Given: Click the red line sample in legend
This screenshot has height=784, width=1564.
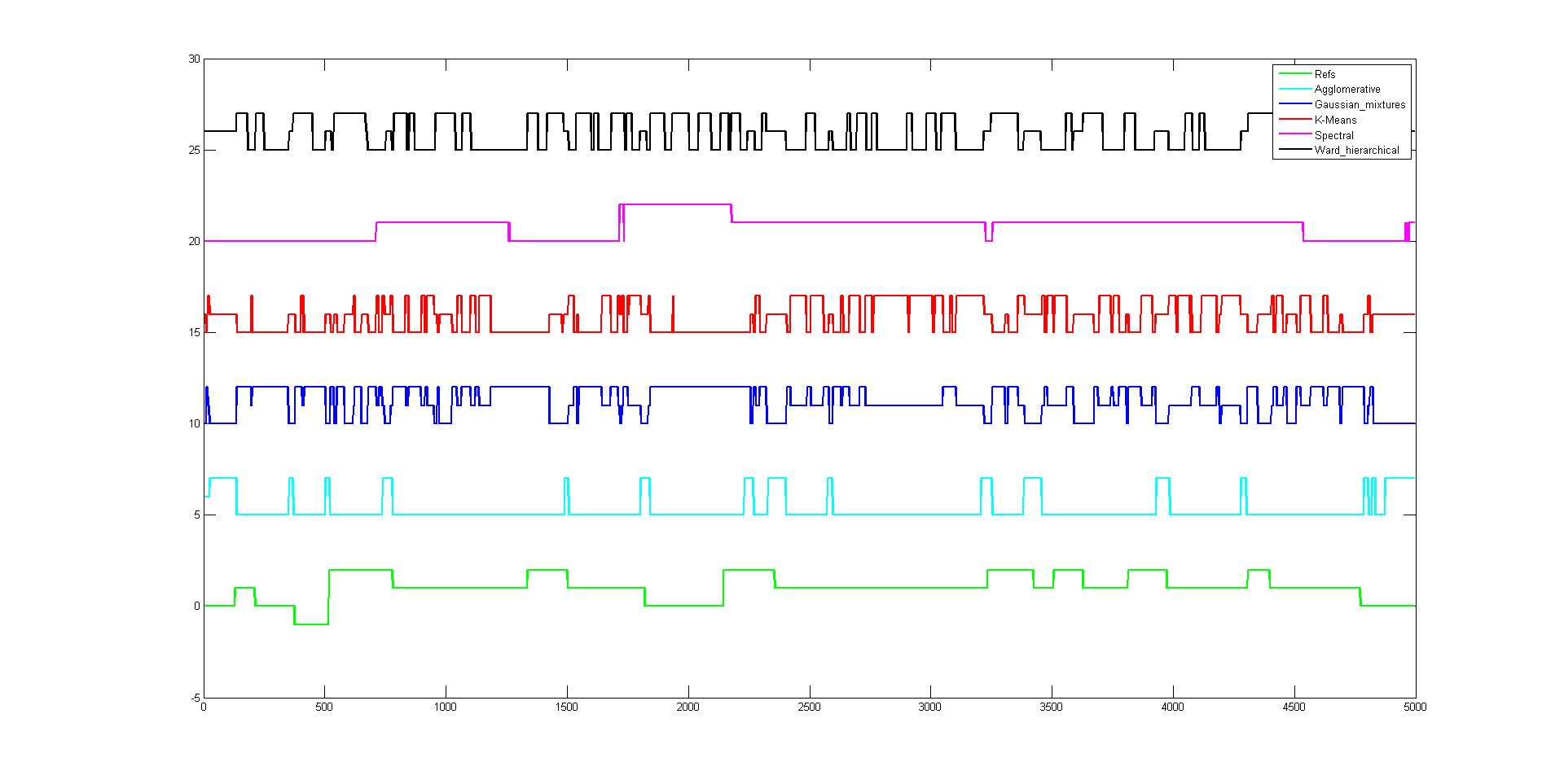Looking at the screenshot, I should pos(1294,120).
